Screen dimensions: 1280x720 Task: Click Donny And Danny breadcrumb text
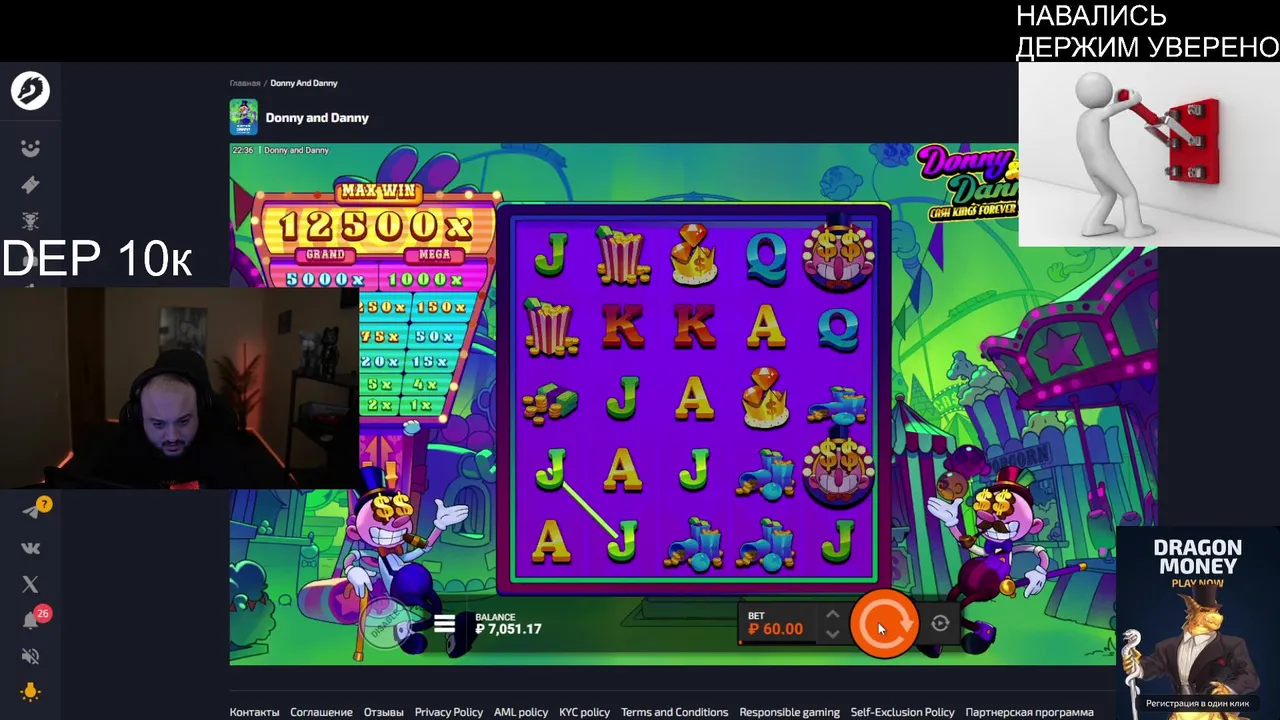(x=304, y=83)
